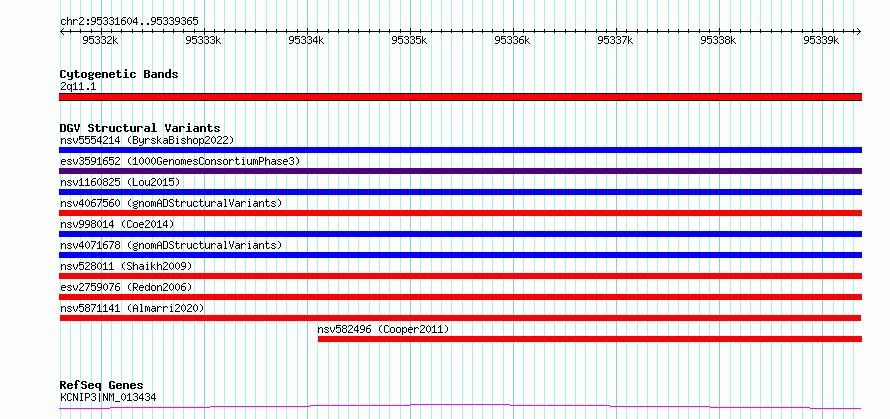890x419 pixels.
Task: Click the 95337k ruler tick label
Action: click(615, 40)
